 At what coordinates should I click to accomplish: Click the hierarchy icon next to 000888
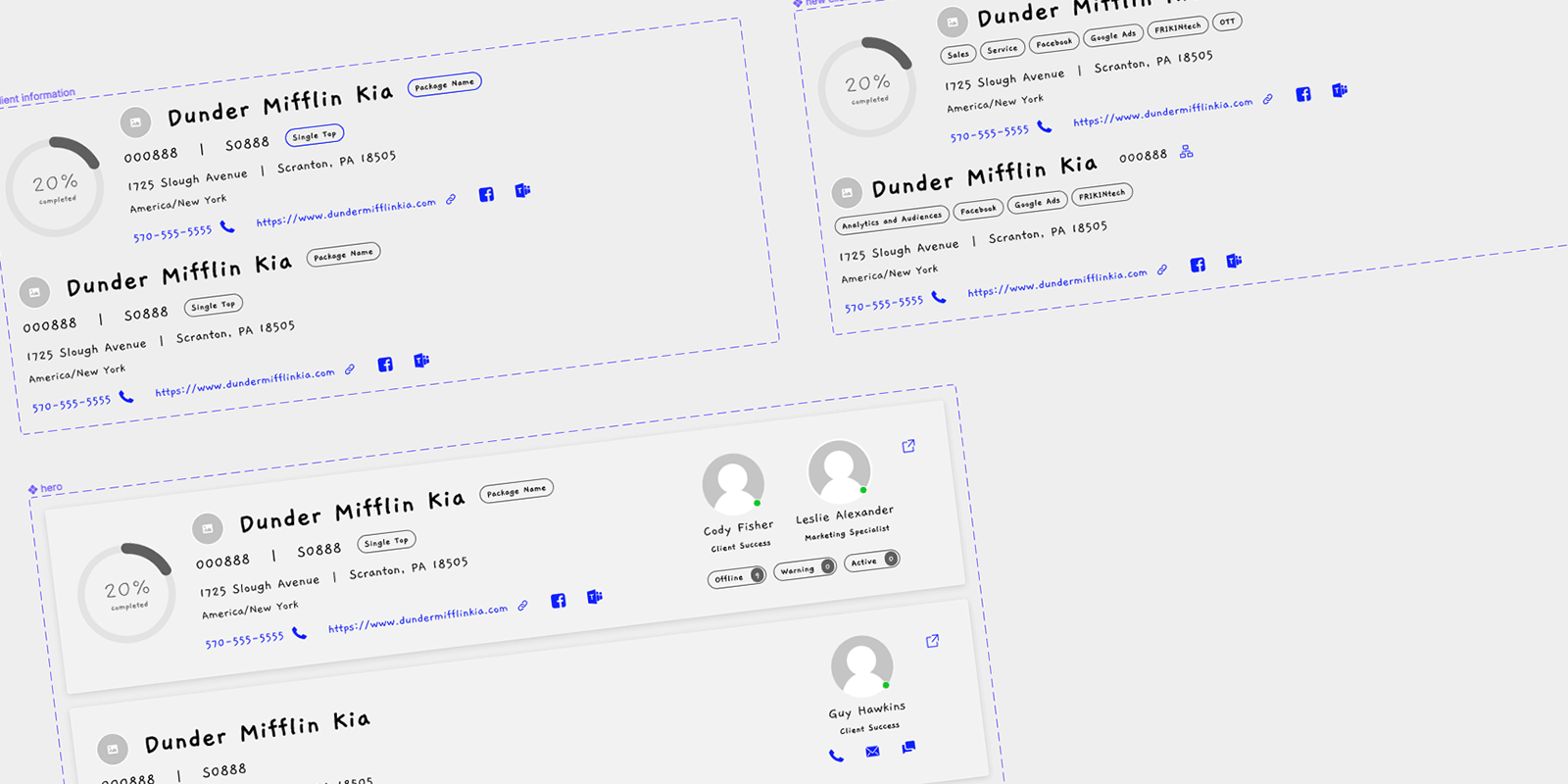pyautogui.click(x=1186, y=152)
